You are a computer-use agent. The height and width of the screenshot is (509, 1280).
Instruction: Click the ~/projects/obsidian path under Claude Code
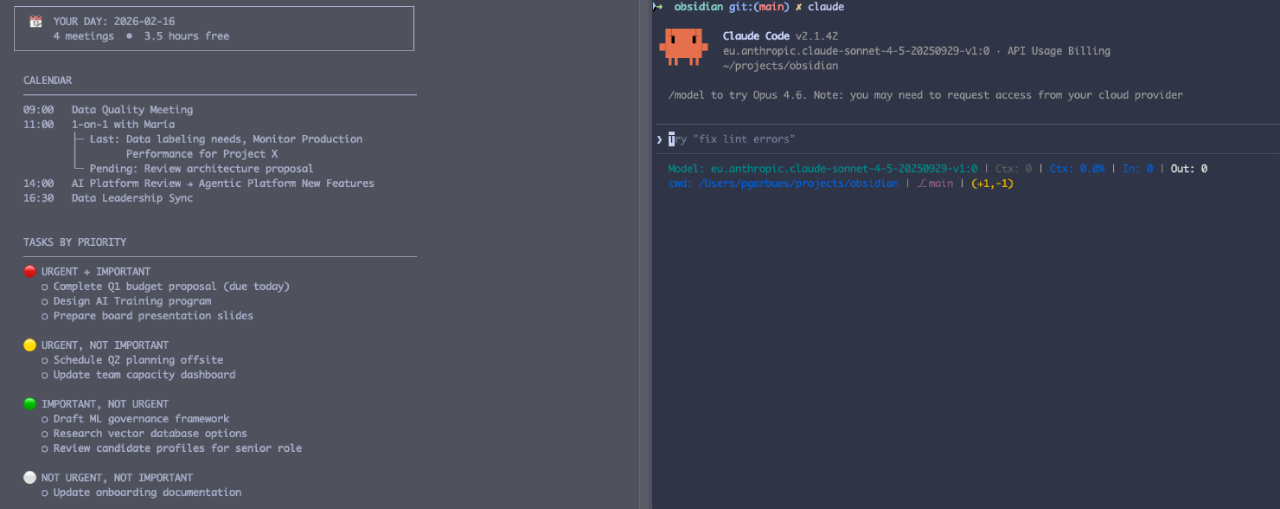780,66
